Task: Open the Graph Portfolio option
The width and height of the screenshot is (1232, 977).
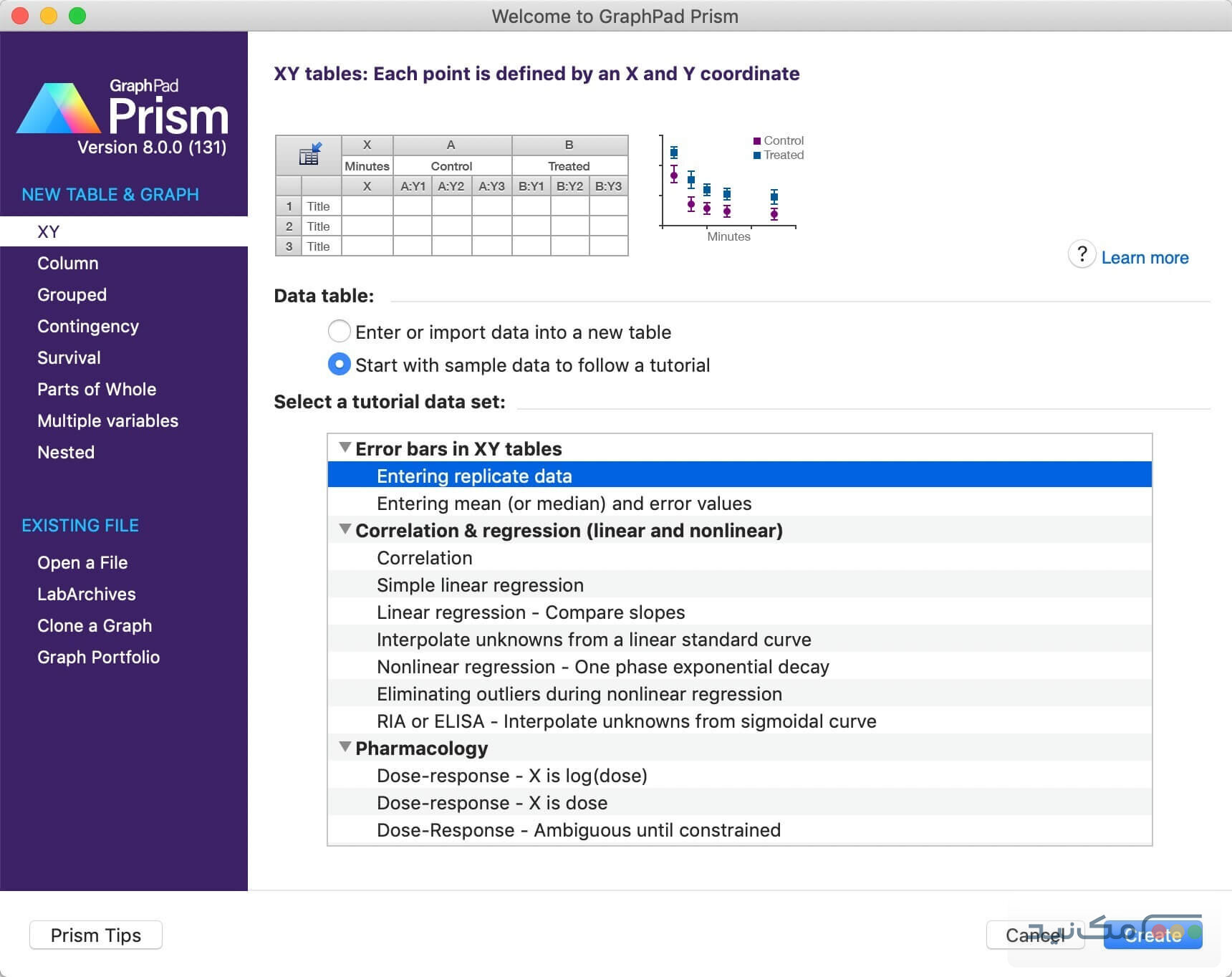Action: [98, 657]
